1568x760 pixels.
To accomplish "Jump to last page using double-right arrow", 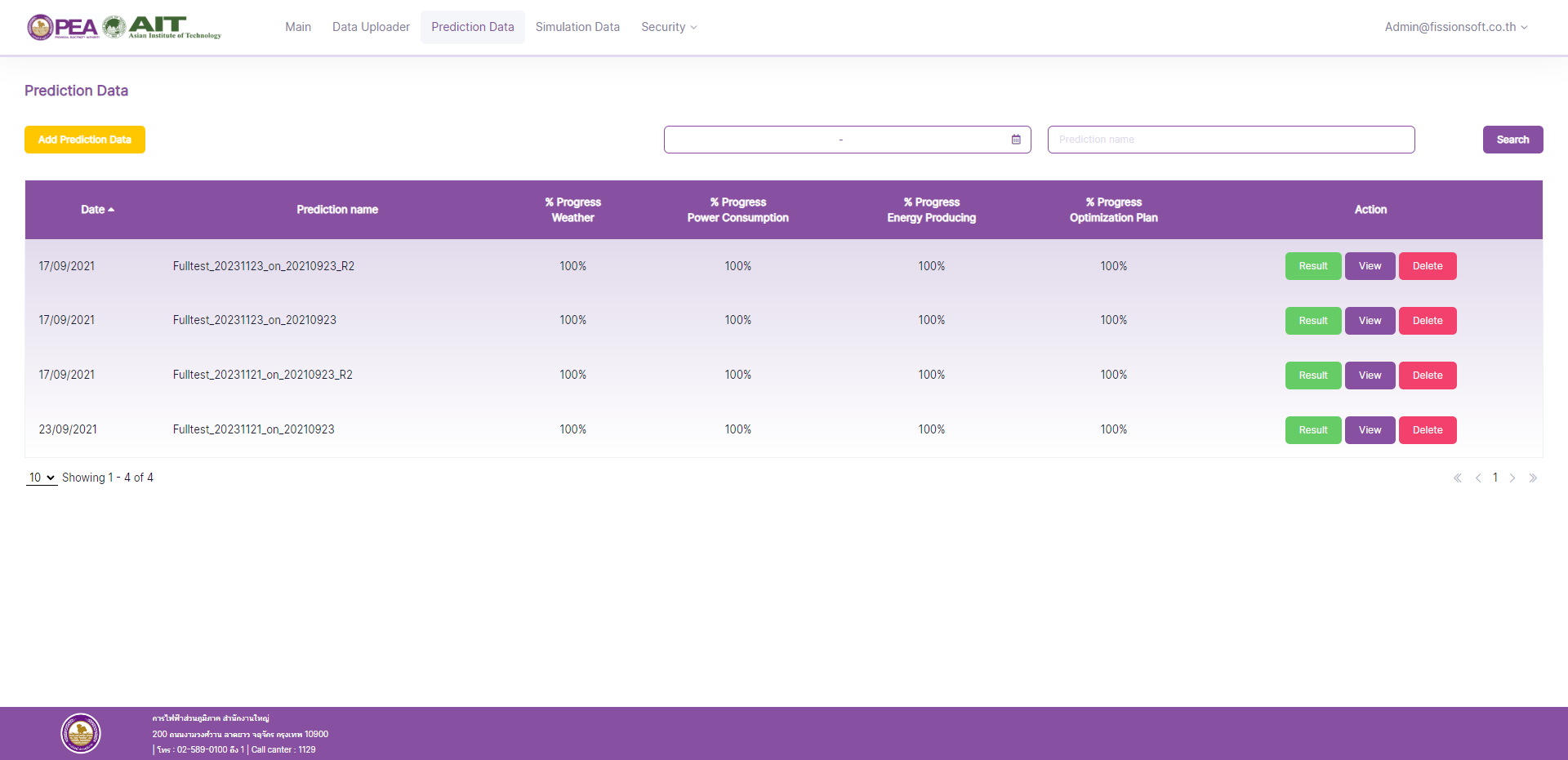I will pyautogui.click(x=1533, y=478).
